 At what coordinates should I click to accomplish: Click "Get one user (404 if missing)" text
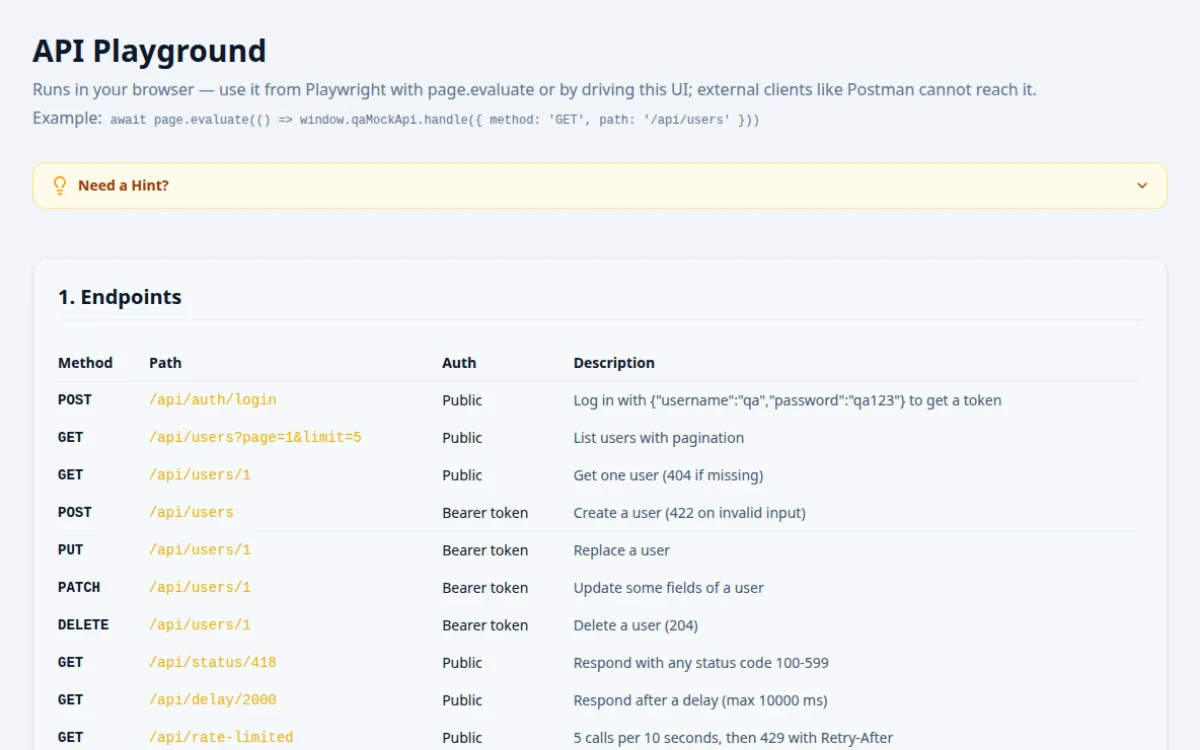click(668, 475)
